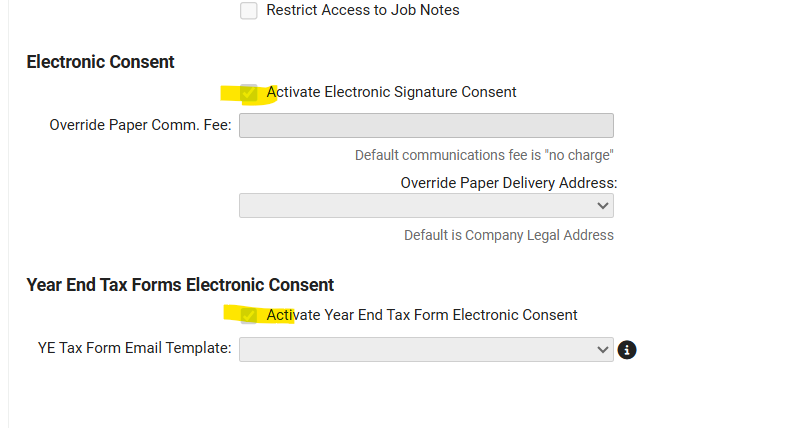Screen dimensions: 796x428
Task: Click the 'Activate Electronic Signature Consent' label text
Action: point(391,92)
